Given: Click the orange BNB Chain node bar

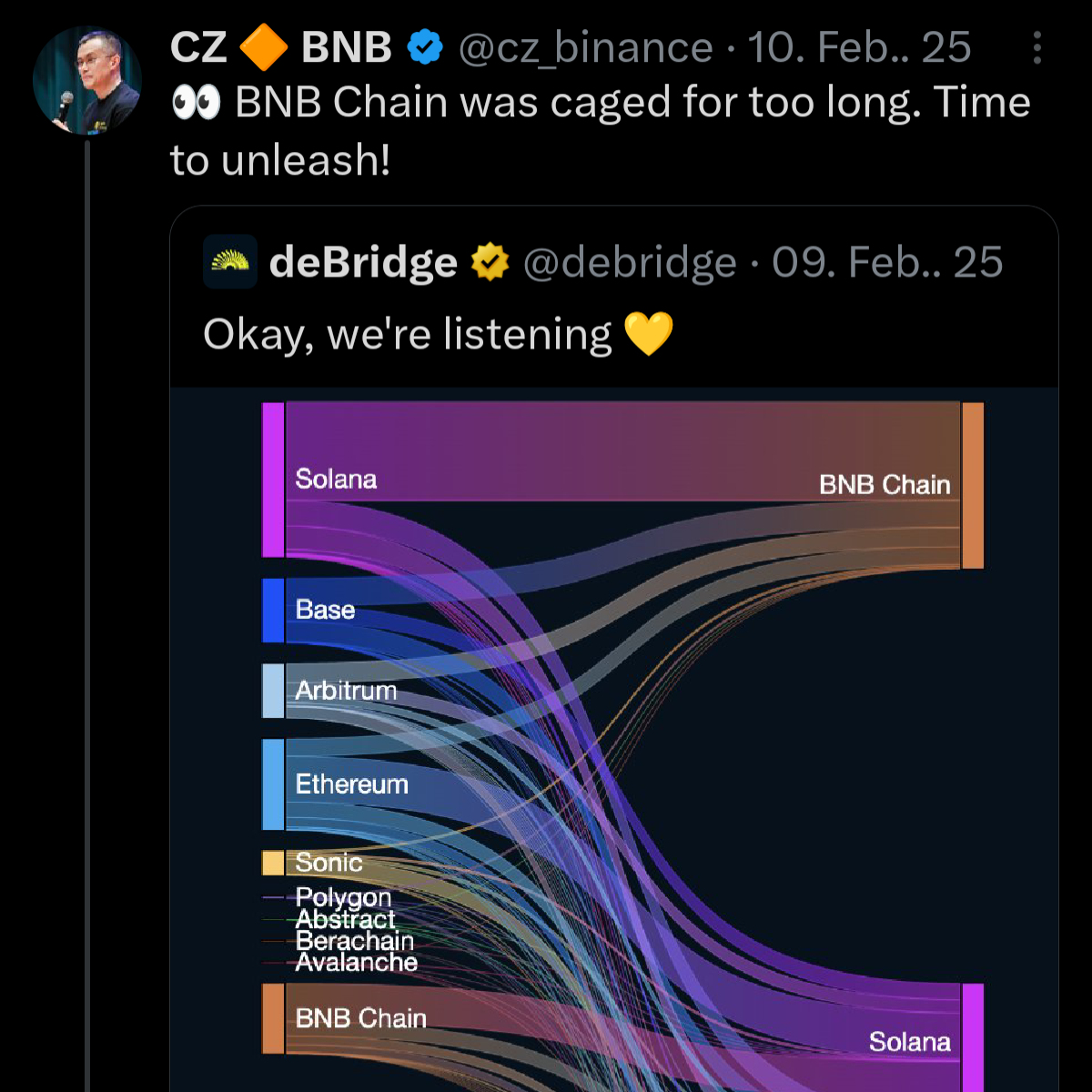Looking at the screenshot, I should pos(972,484).
